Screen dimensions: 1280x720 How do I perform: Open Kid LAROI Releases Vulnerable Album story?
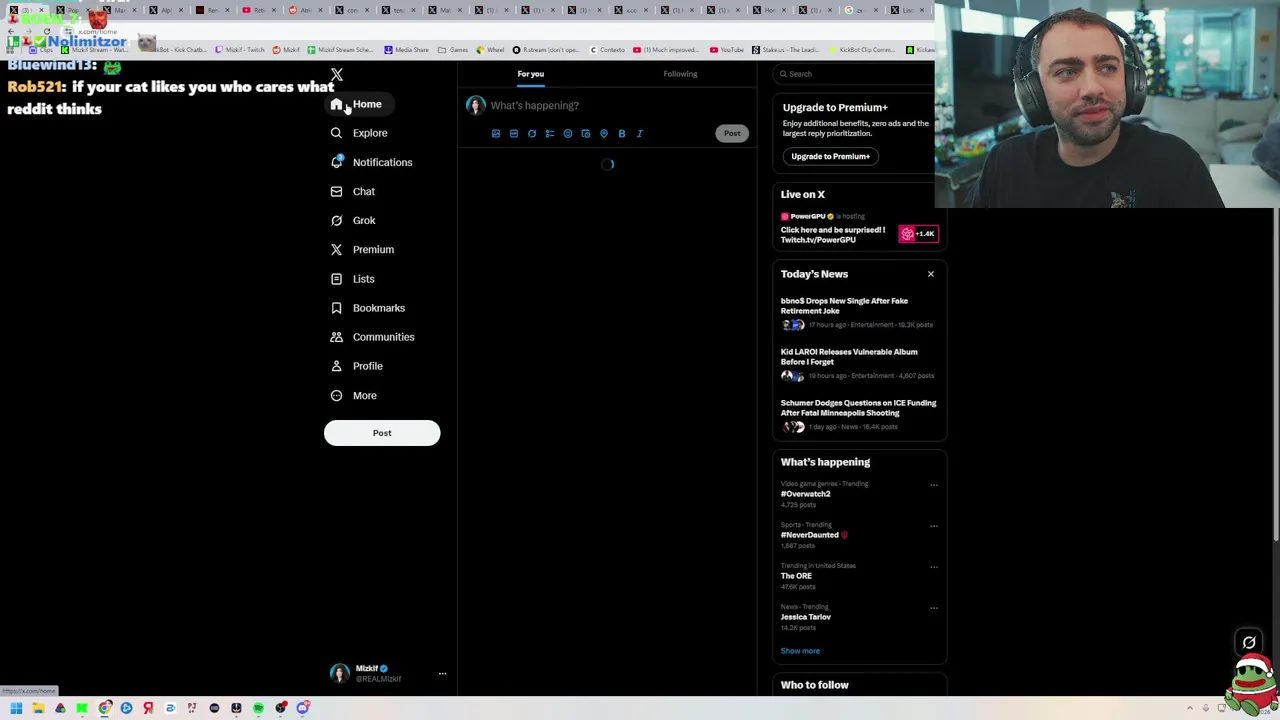point(858,363)
